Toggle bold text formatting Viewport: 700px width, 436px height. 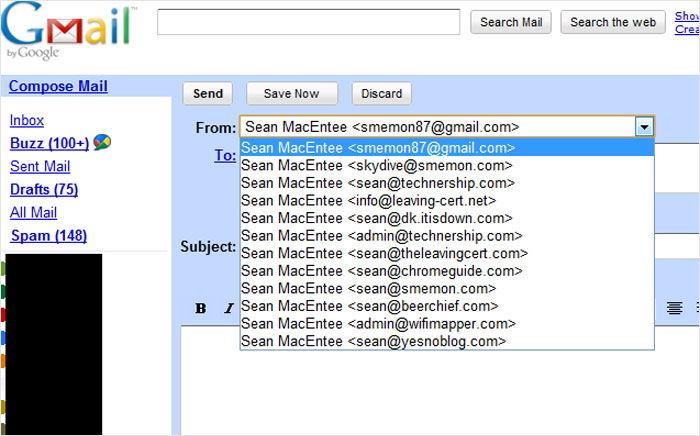click(200, 308)
